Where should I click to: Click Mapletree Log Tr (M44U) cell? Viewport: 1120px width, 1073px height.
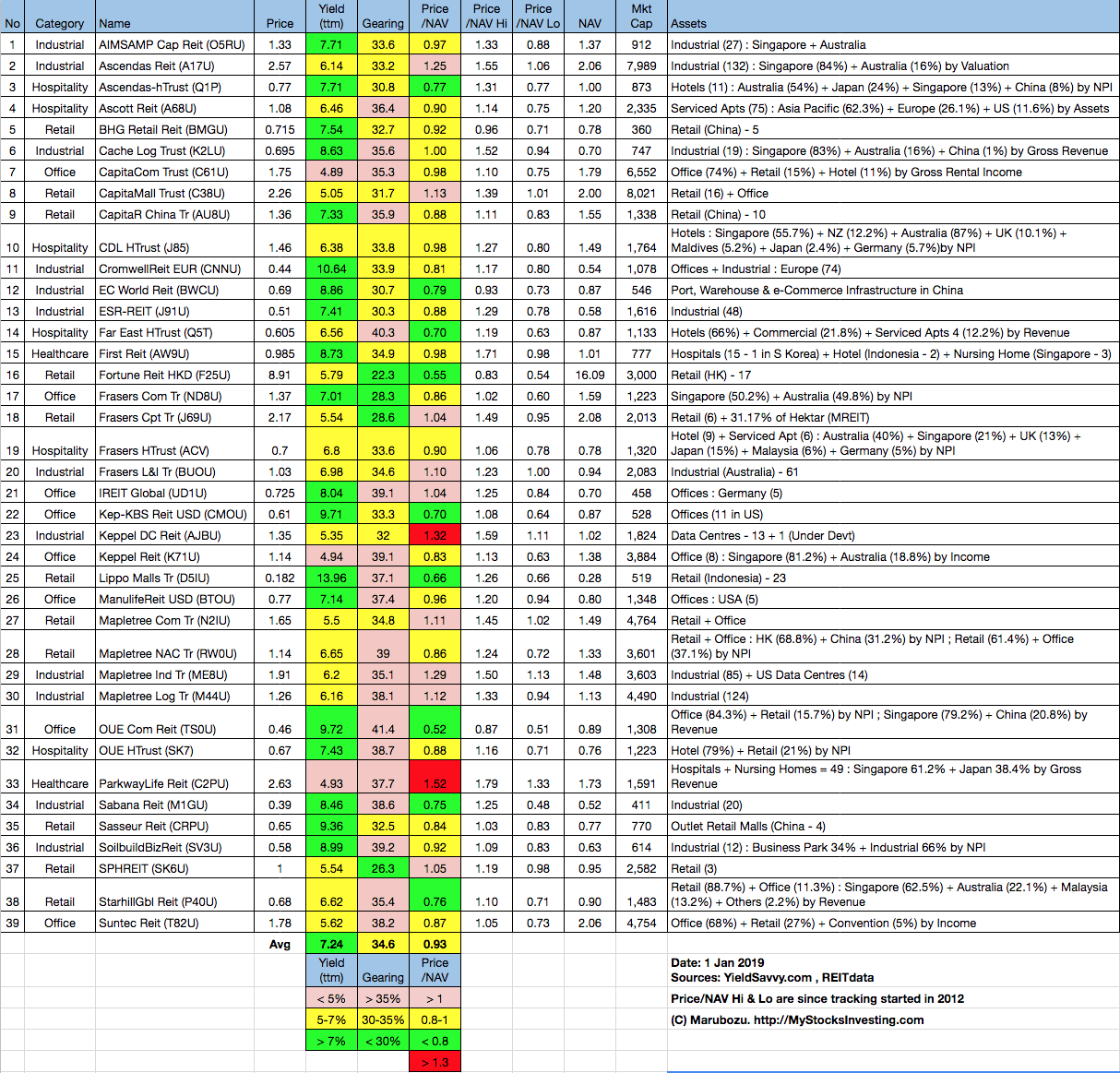[174, 696]
